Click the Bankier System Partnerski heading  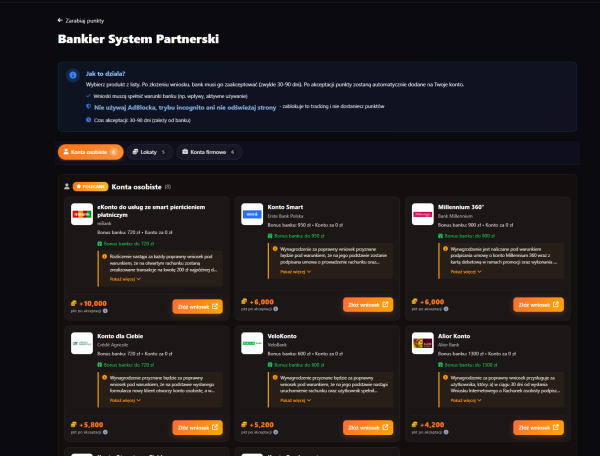coord(139,39)
